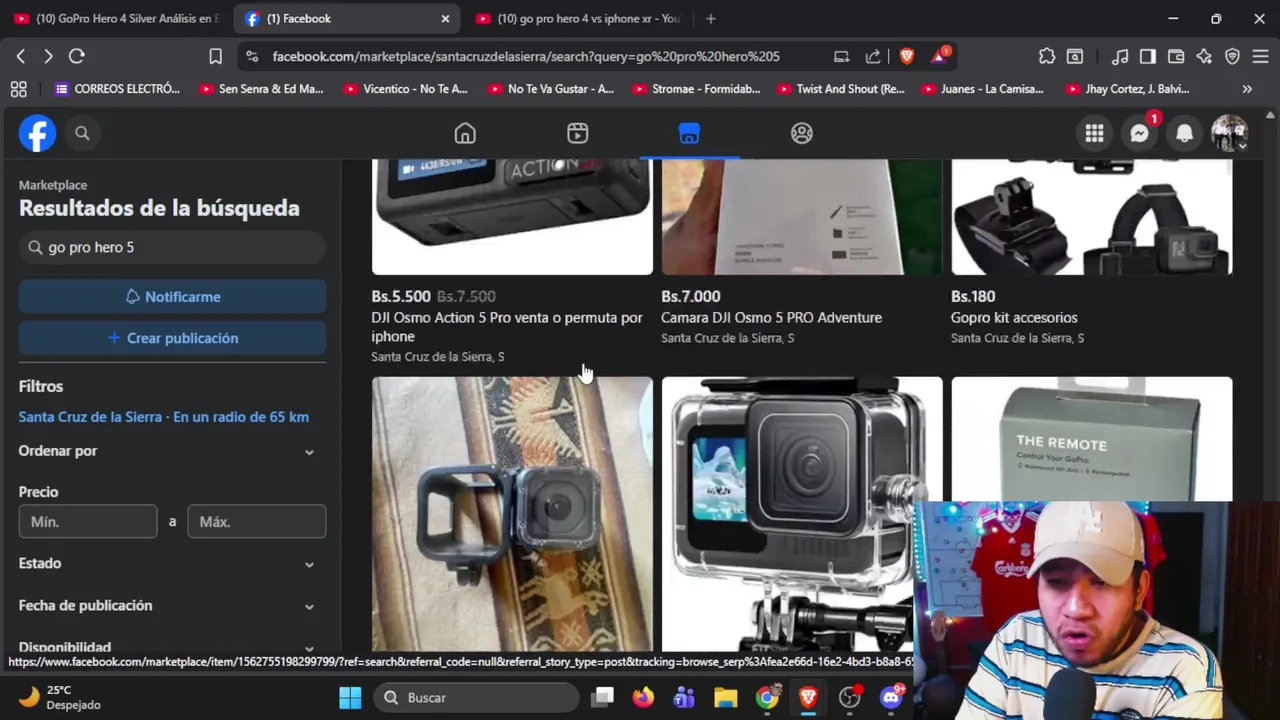Go back to previous page
Image resolution: width=1280 pixels, height=720 pixels.
click(20, 56)
